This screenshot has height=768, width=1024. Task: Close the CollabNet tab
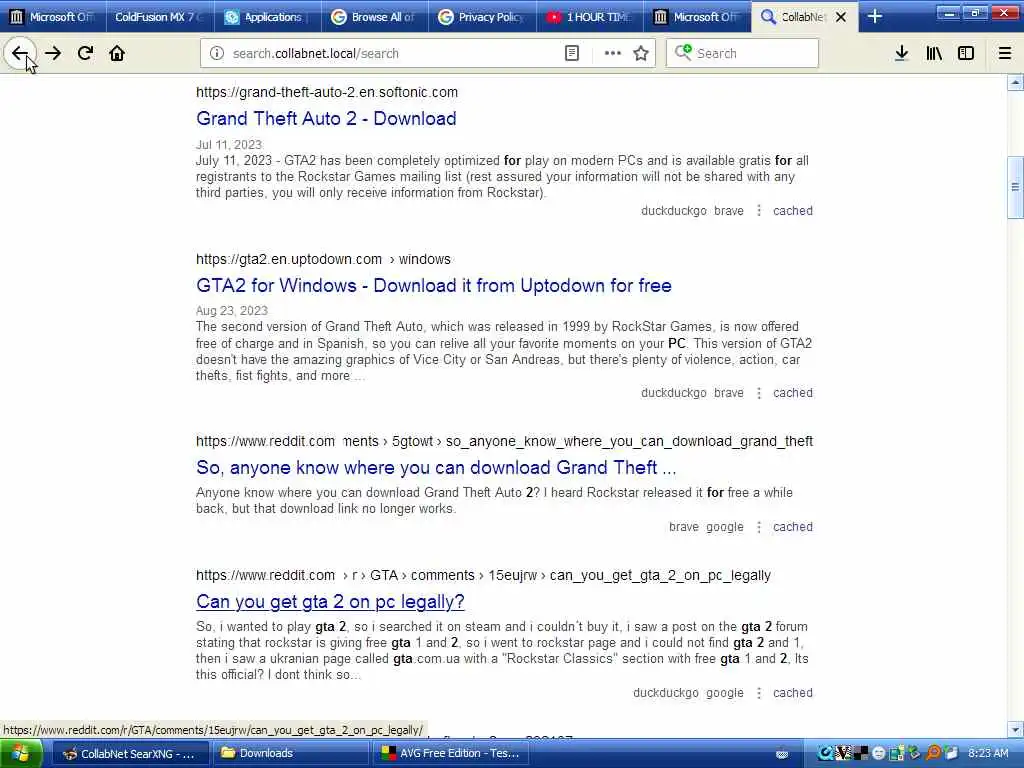tap(841, 17)
